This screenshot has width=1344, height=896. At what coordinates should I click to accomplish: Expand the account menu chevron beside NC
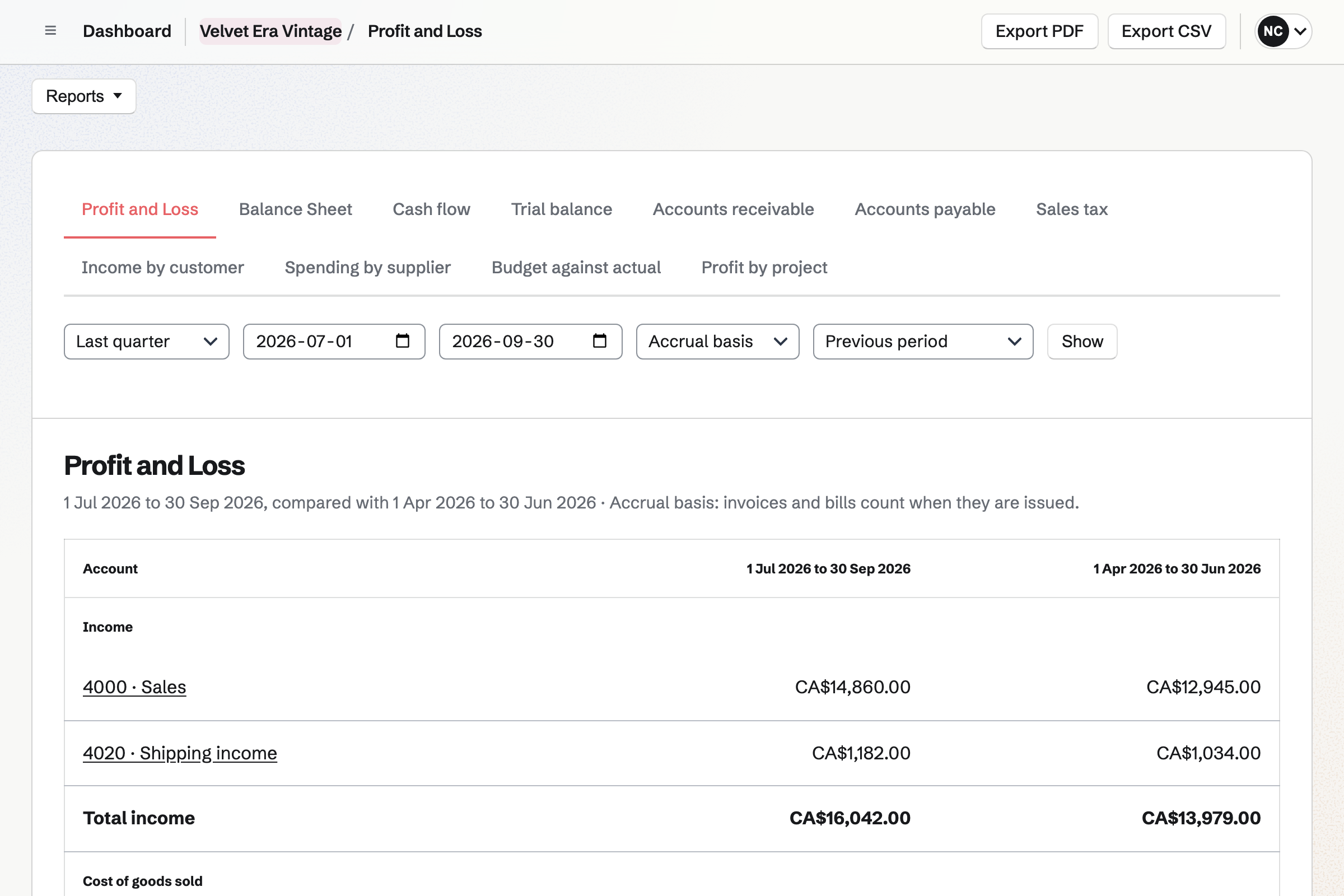coord(1300,31)
